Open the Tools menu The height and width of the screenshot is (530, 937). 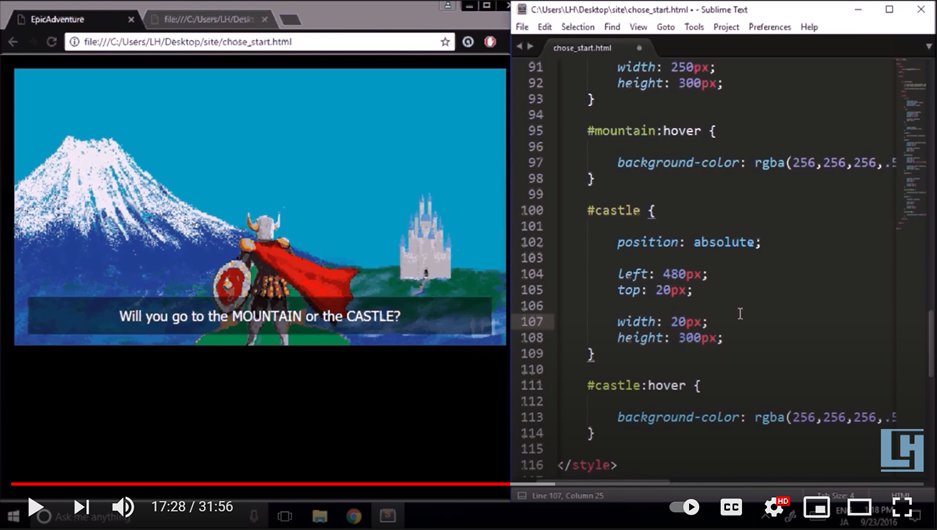pyautogui.click(x=694, y=27)
